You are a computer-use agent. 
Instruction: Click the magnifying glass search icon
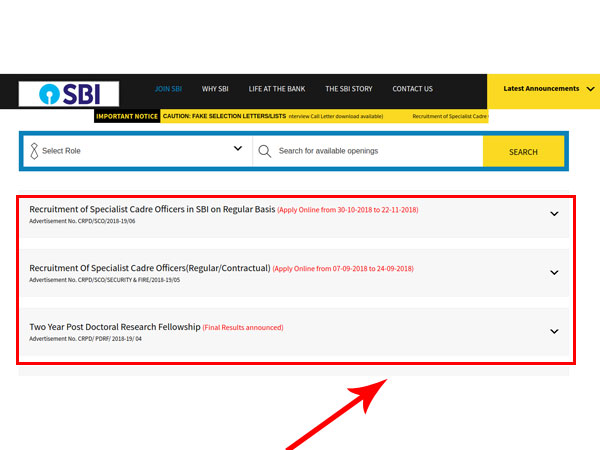pos(264,151)
